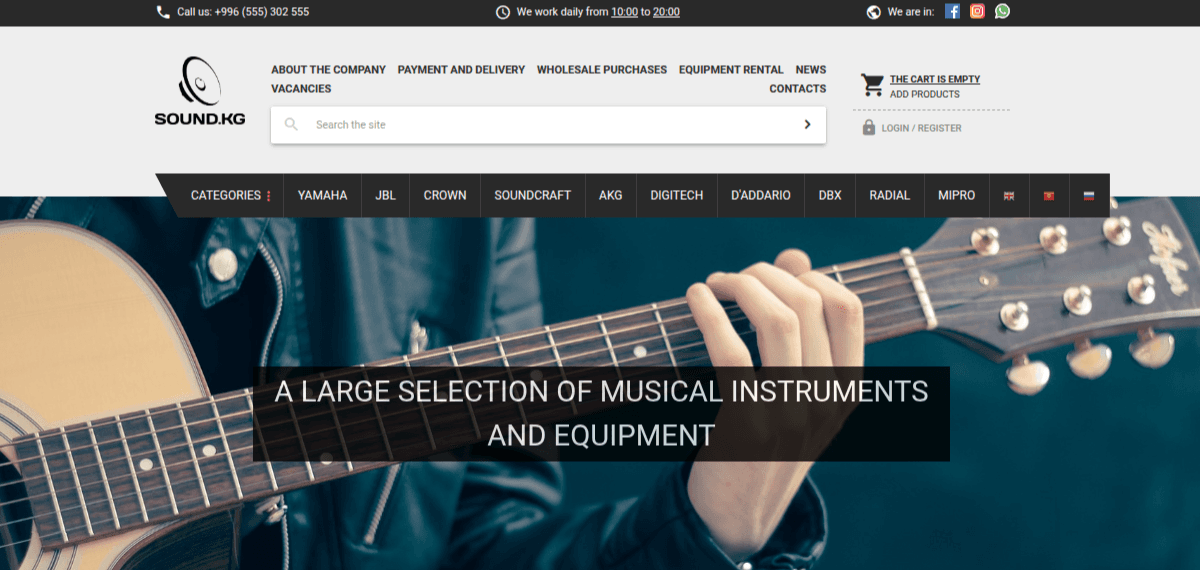Open the D'Addario brand tab

760,196
